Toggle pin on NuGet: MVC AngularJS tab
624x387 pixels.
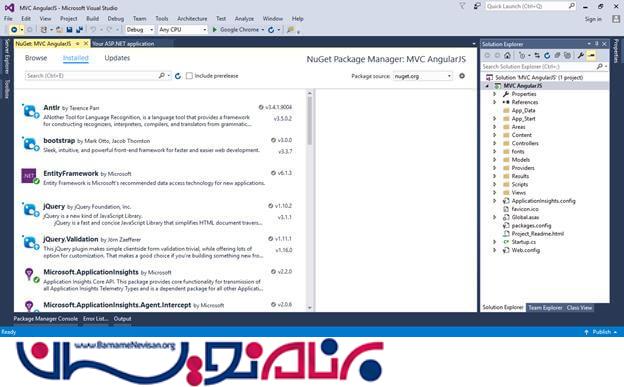78,43
